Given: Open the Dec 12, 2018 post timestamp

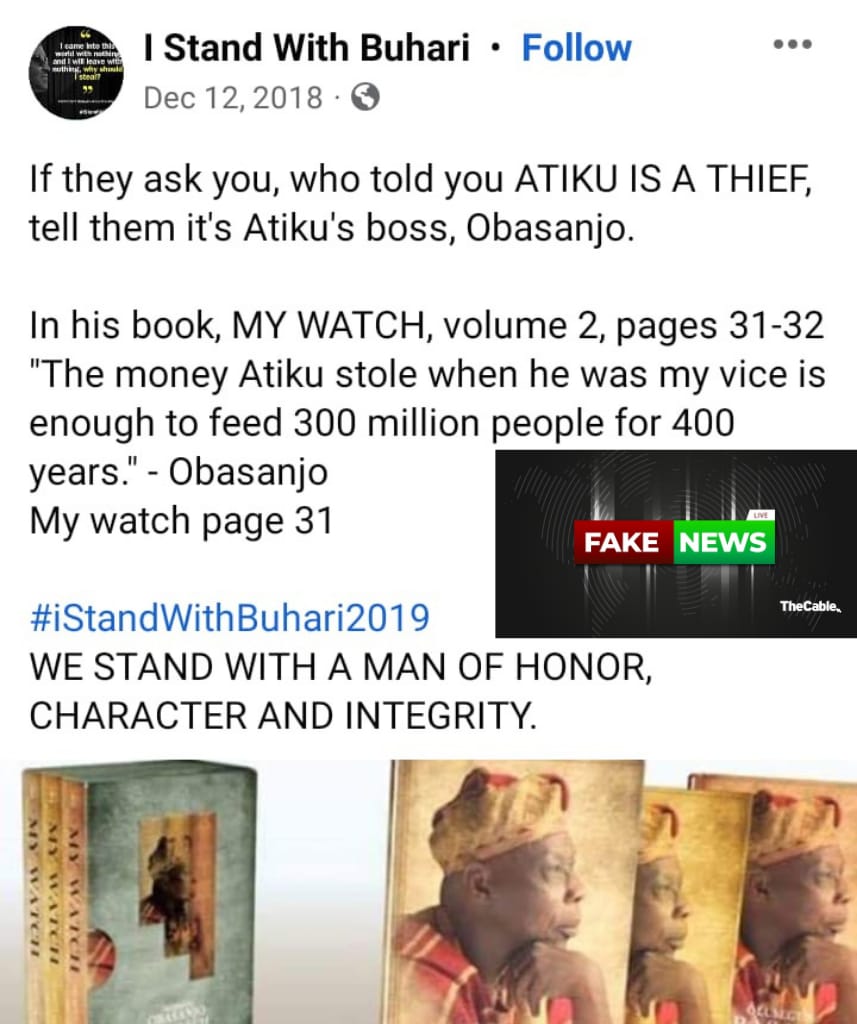Looking at the screenshot, I should pos(233,98).
